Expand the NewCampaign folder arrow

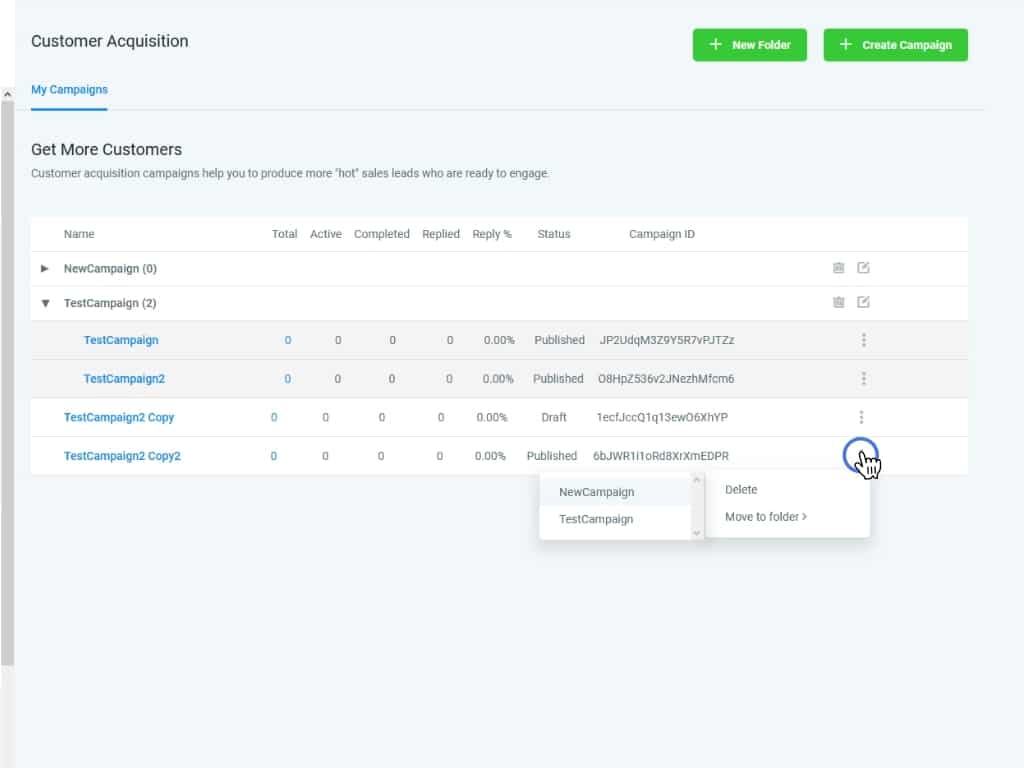[45, 269]
